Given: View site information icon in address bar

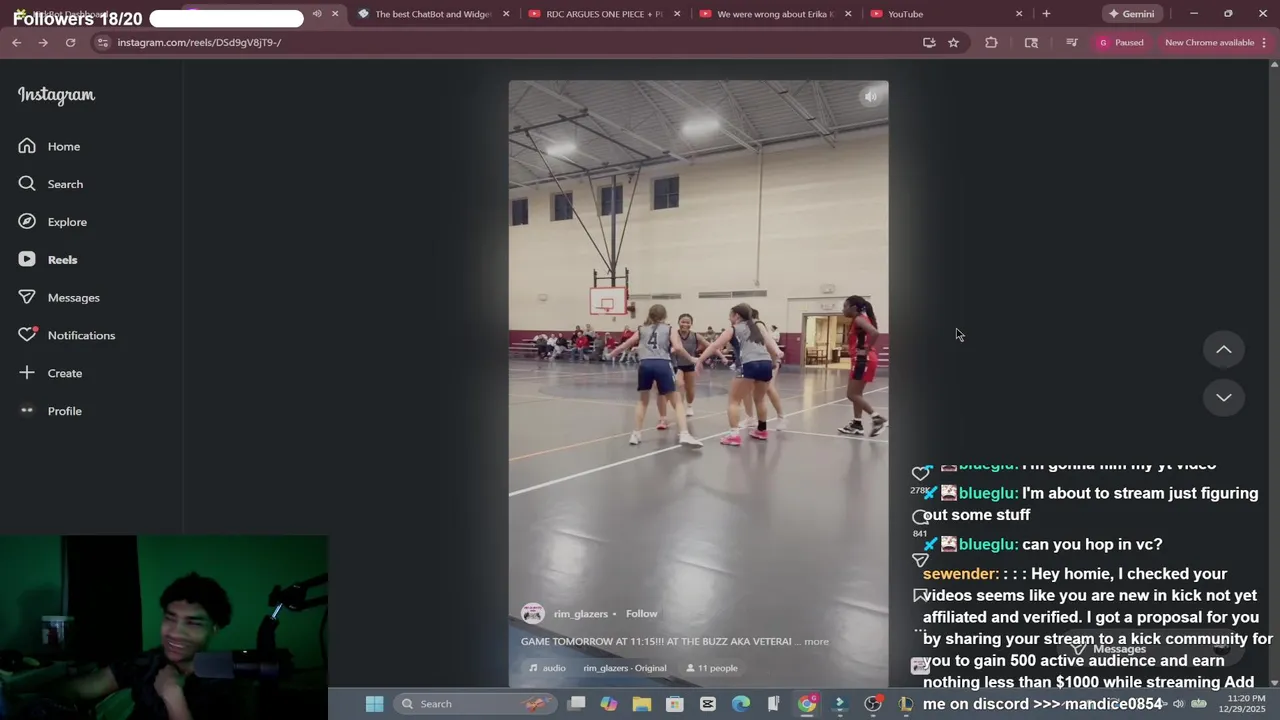Looking at the screenshot, I should coord(102,43).
